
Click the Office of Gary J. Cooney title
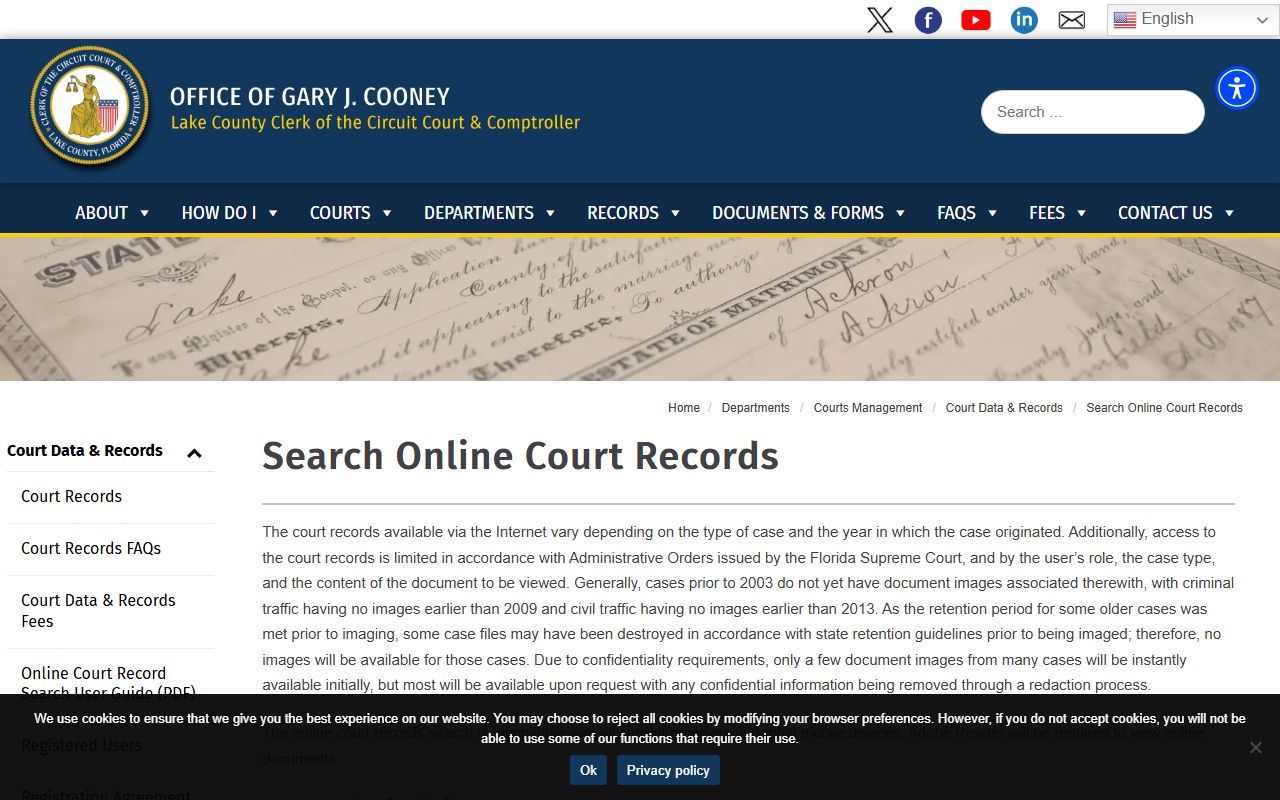coord(310,97)
